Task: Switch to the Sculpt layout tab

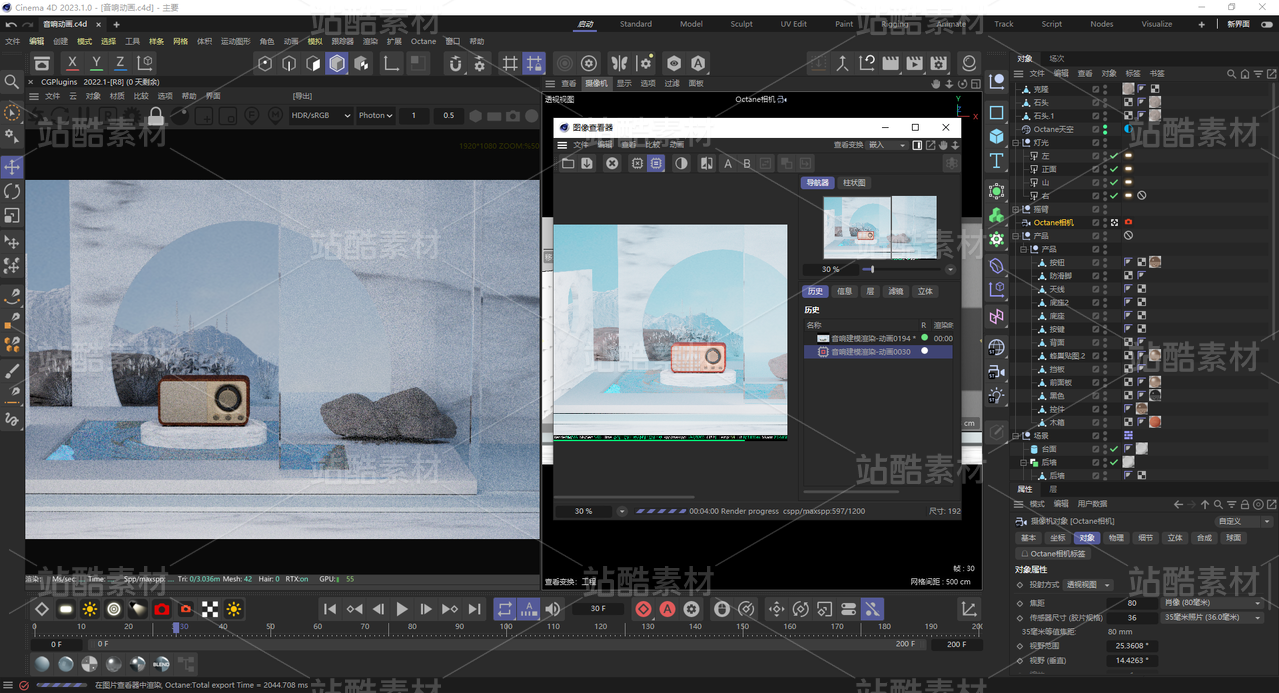Action: (x=741, y=24)
